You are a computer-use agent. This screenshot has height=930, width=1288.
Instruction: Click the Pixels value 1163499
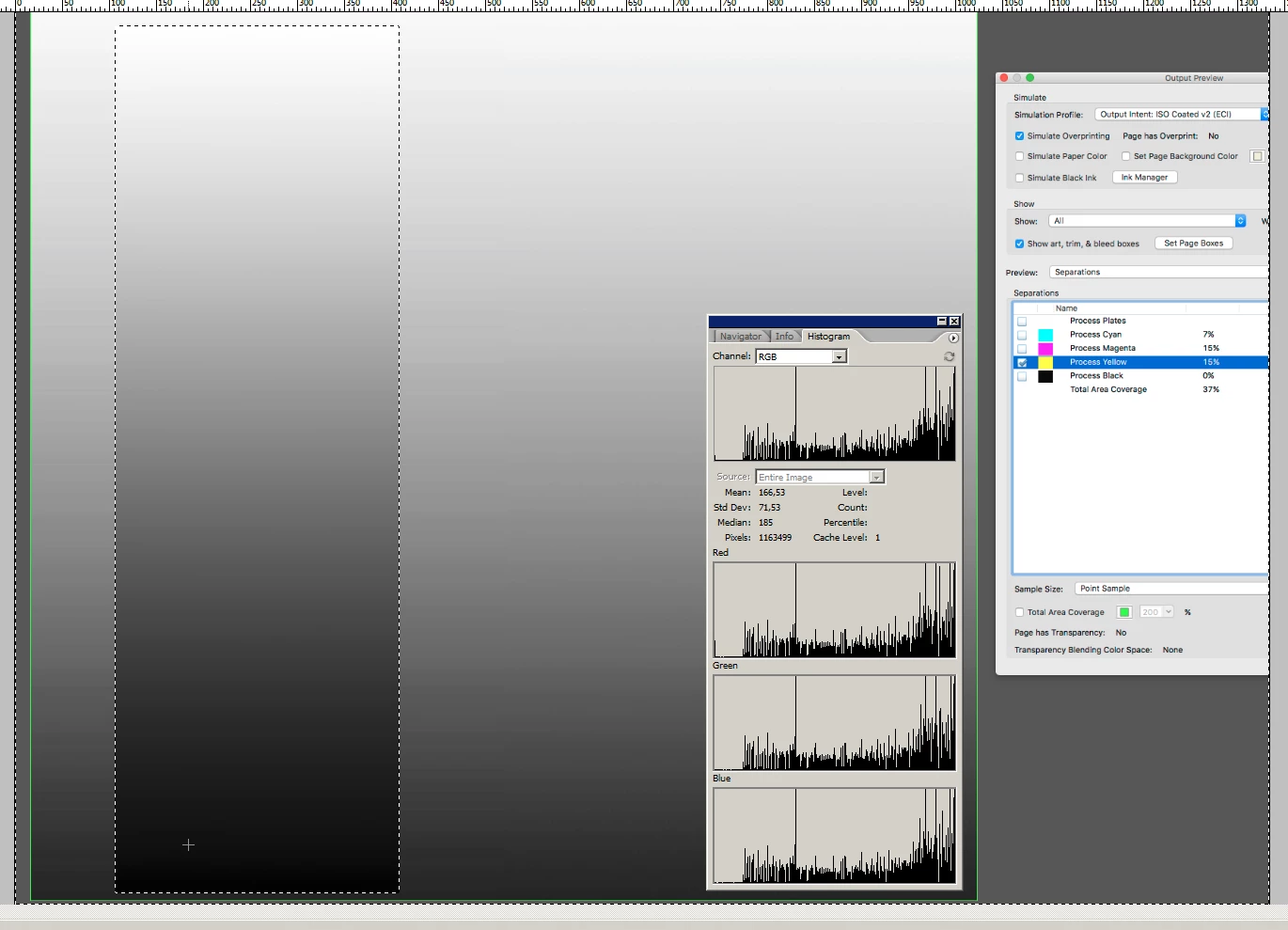775,538
